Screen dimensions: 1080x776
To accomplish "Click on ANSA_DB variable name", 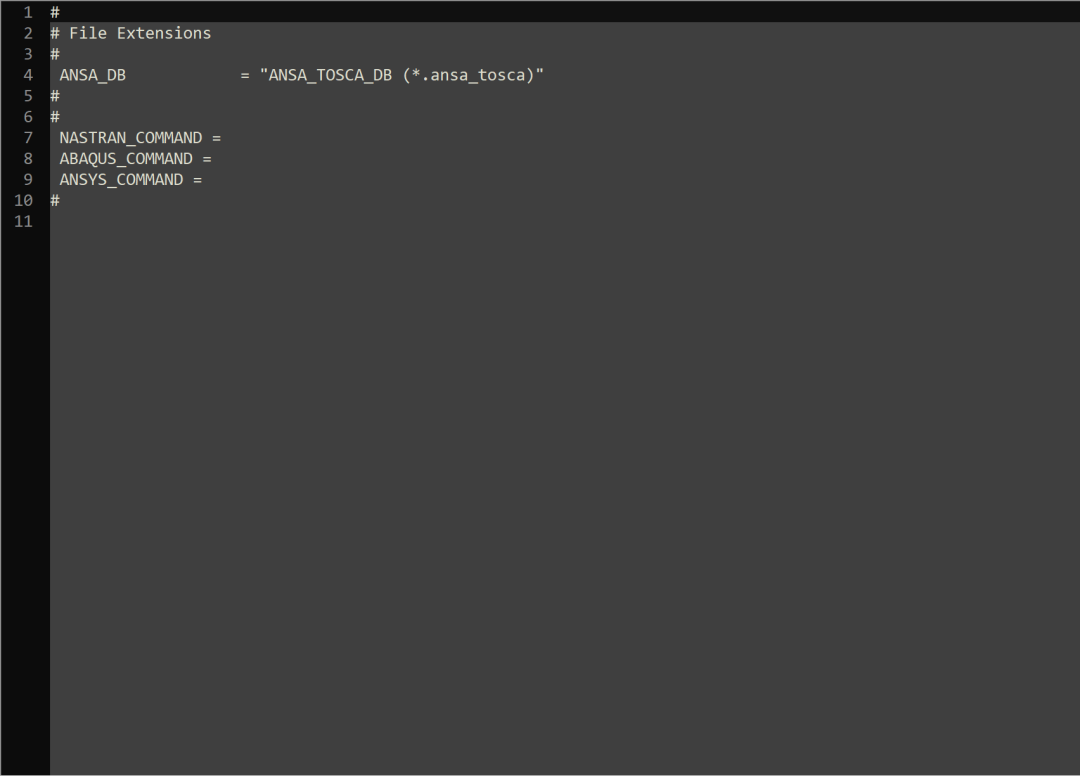I will click(x=92, y=75).
